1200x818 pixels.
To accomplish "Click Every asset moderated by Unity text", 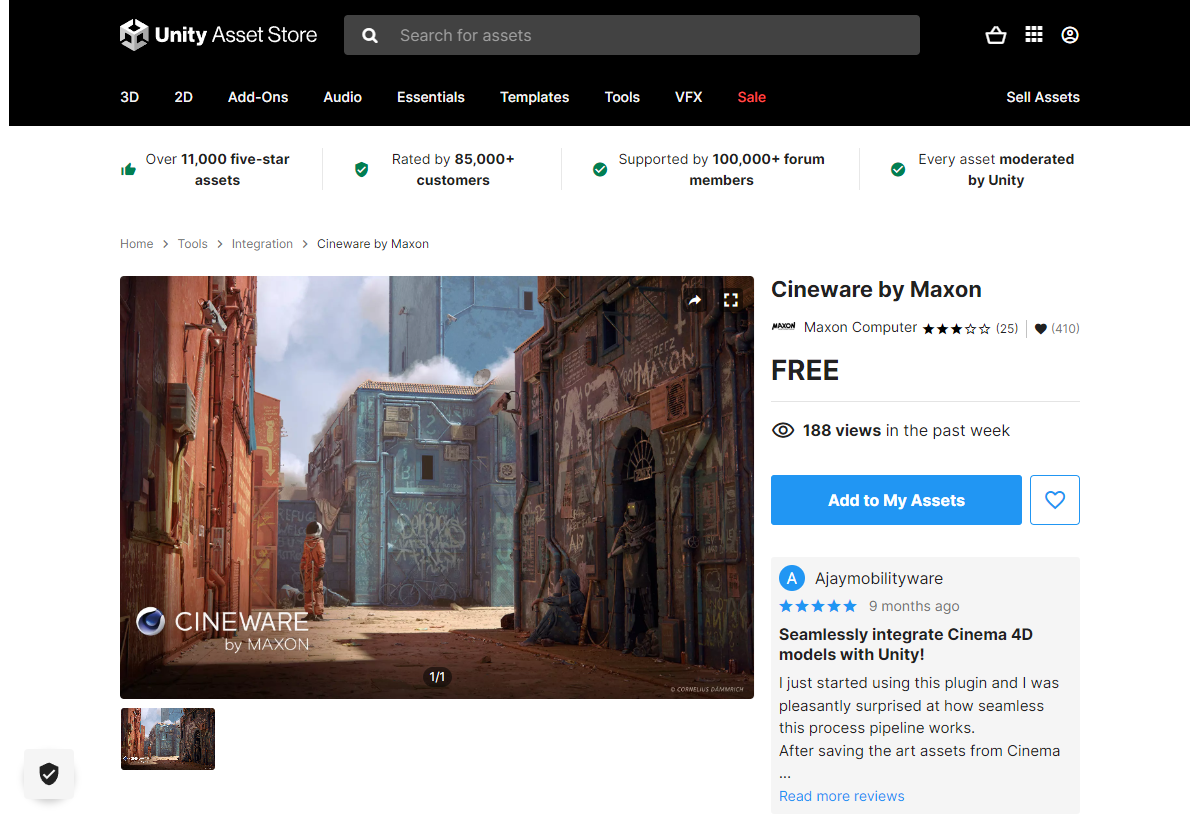I will tap(996, 170).
